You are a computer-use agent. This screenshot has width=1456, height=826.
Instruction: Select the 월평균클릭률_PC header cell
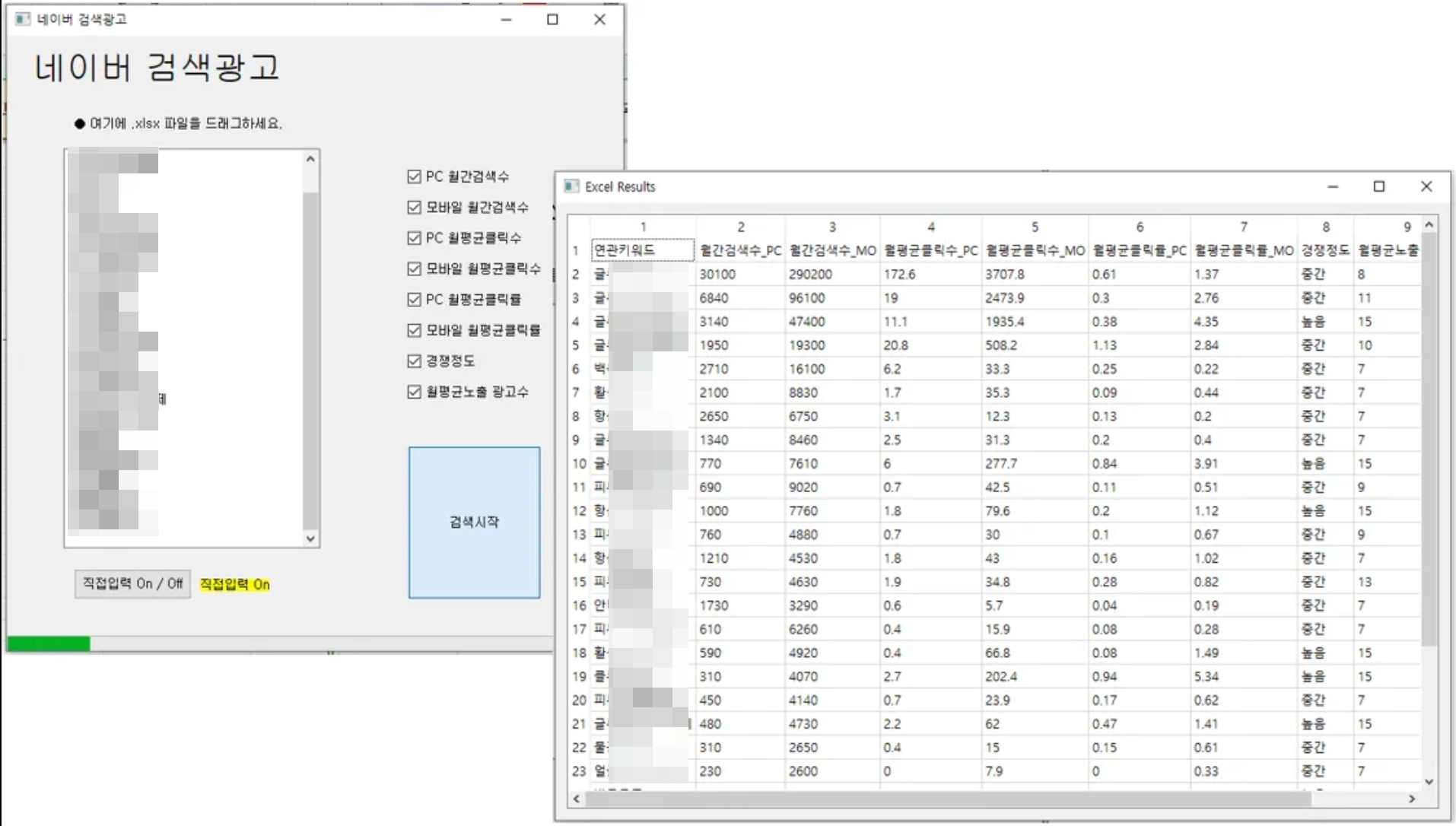click(x=1140, y=250)
